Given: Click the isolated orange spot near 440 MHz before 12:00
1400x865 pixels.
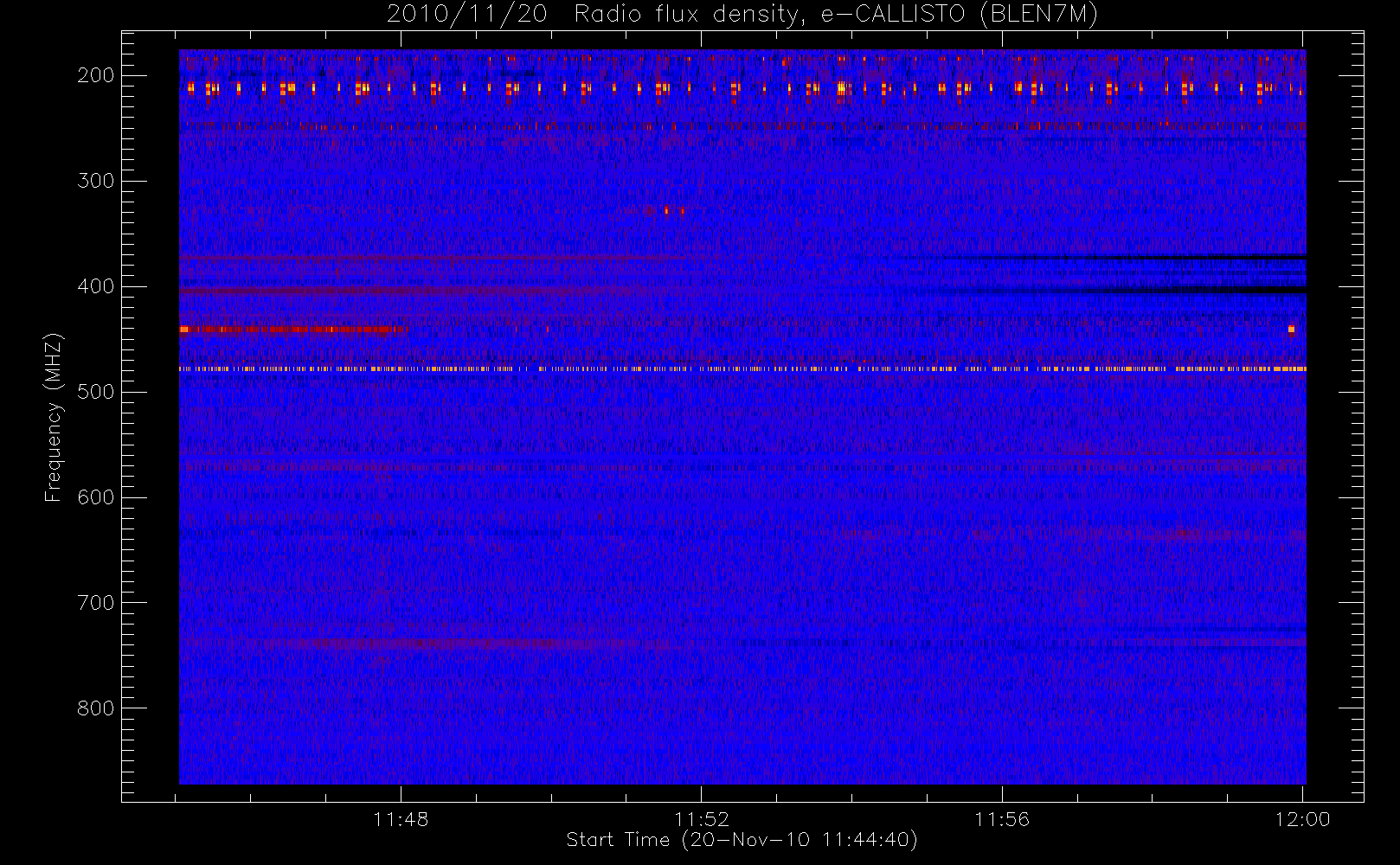Looking at the screenshot, I should point(1291,329).
